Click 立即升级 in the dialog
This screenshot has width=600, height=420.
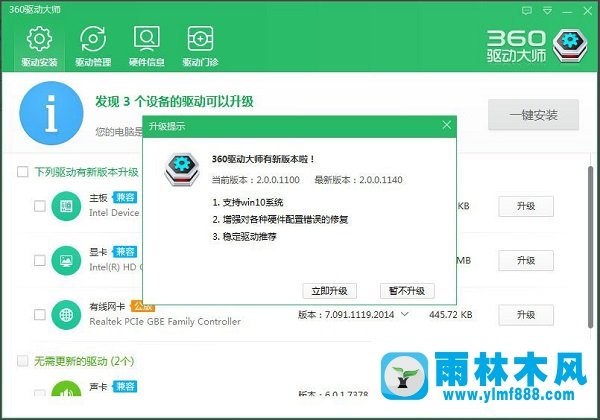coord(329,291)
